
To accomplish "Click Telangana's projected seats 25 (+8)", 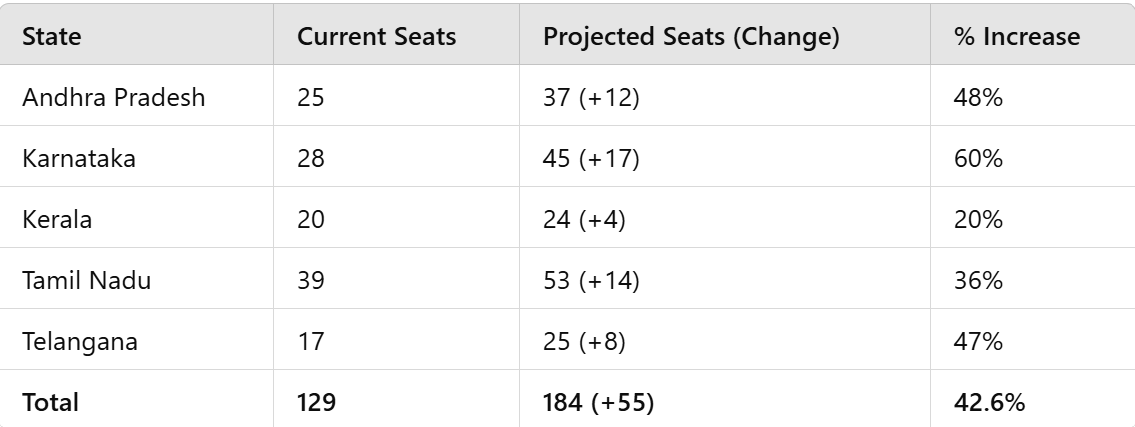I will point(584,342).
